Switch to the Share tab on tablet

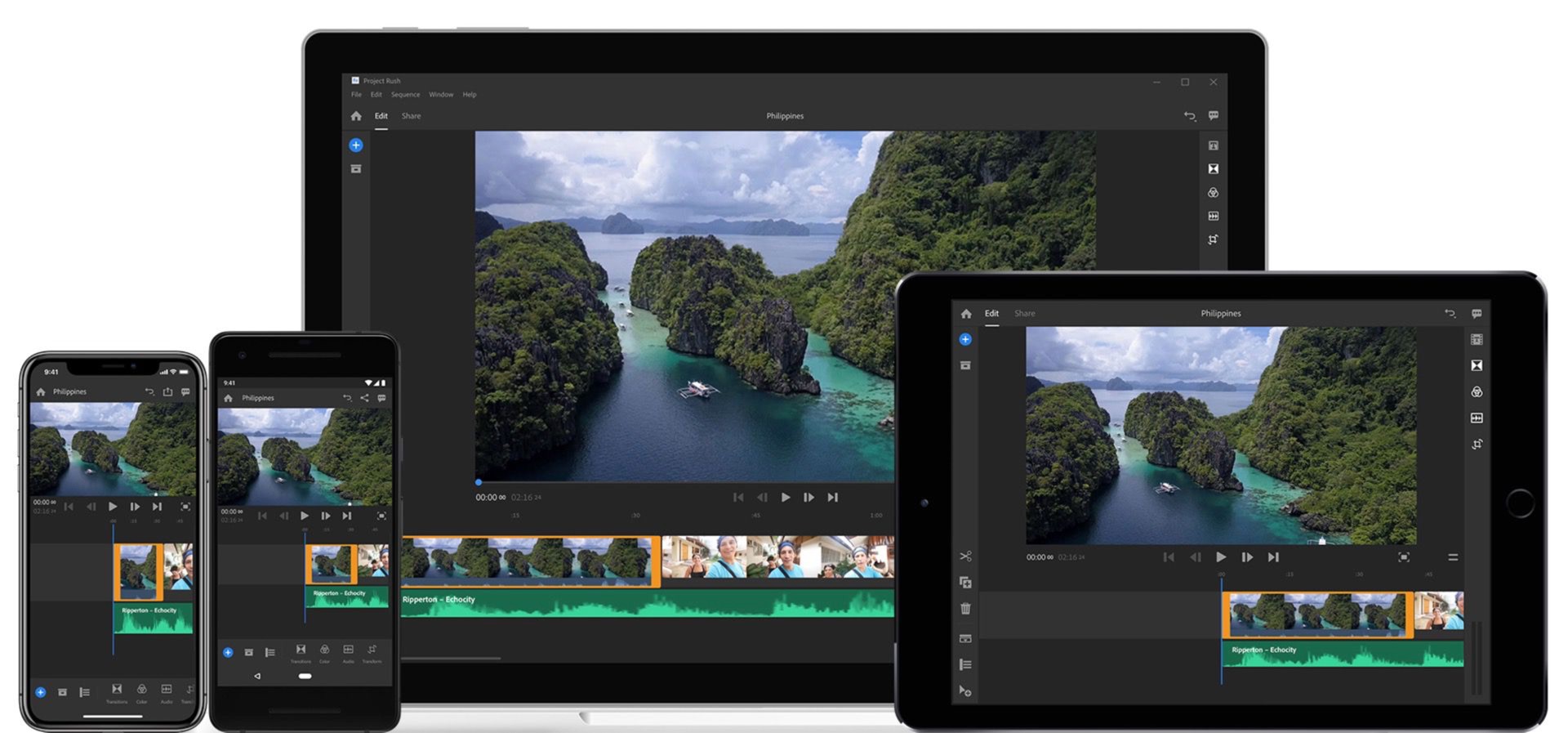pos(1024,314)
